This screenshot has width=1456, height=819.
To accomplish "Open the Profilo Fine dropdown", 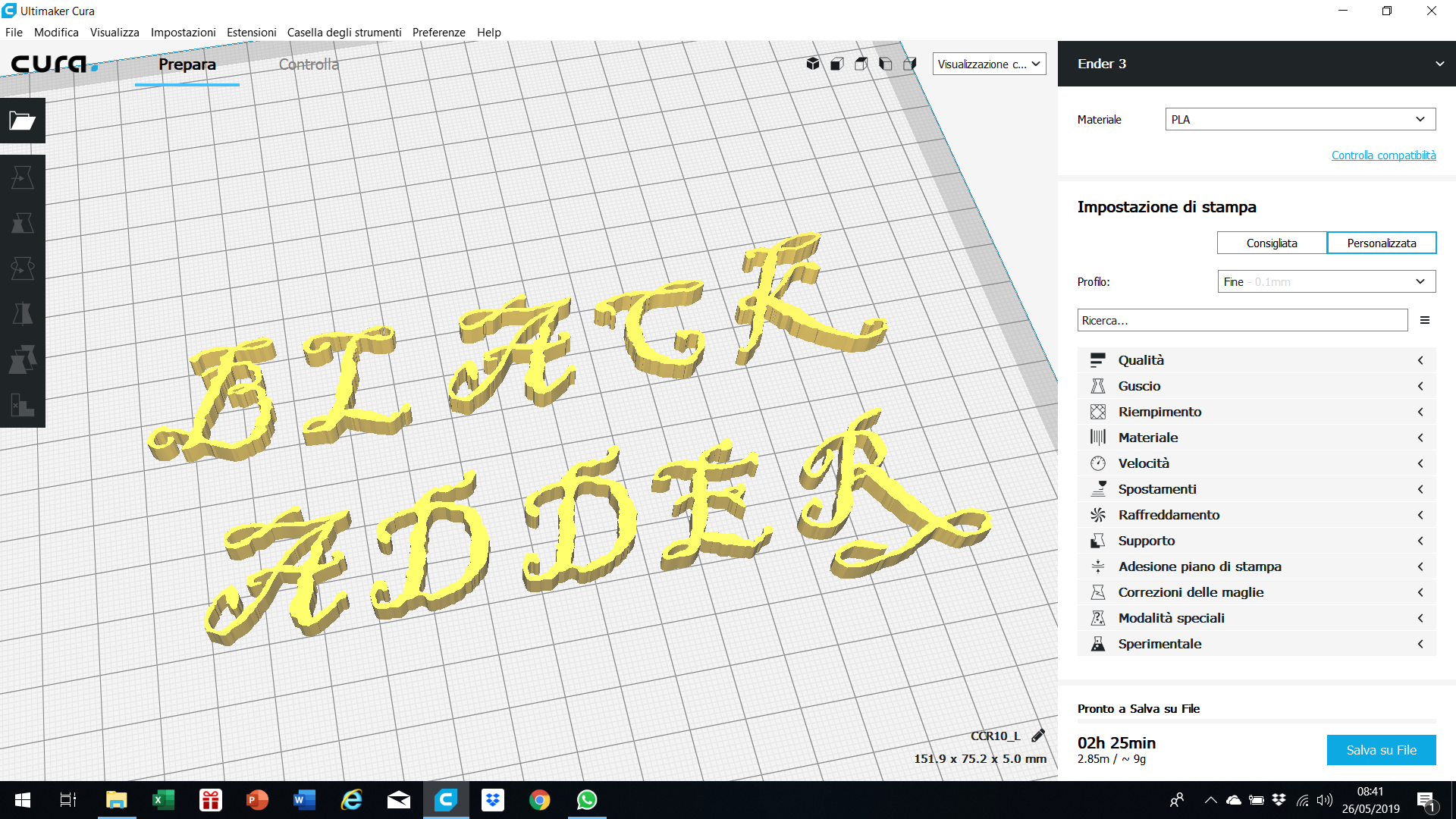I will tap(1326, 282).
